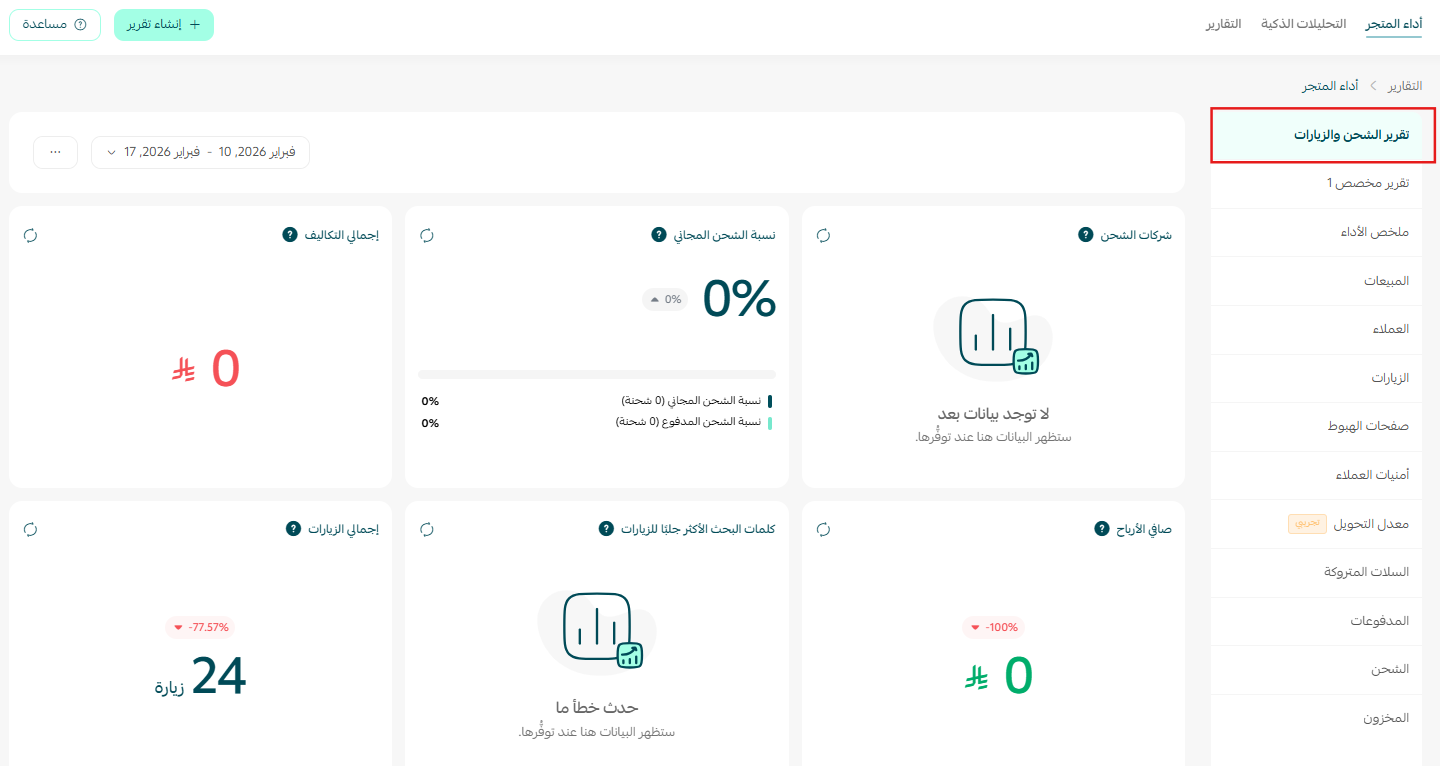Switch to the التقارير tab

point(1226,24)
